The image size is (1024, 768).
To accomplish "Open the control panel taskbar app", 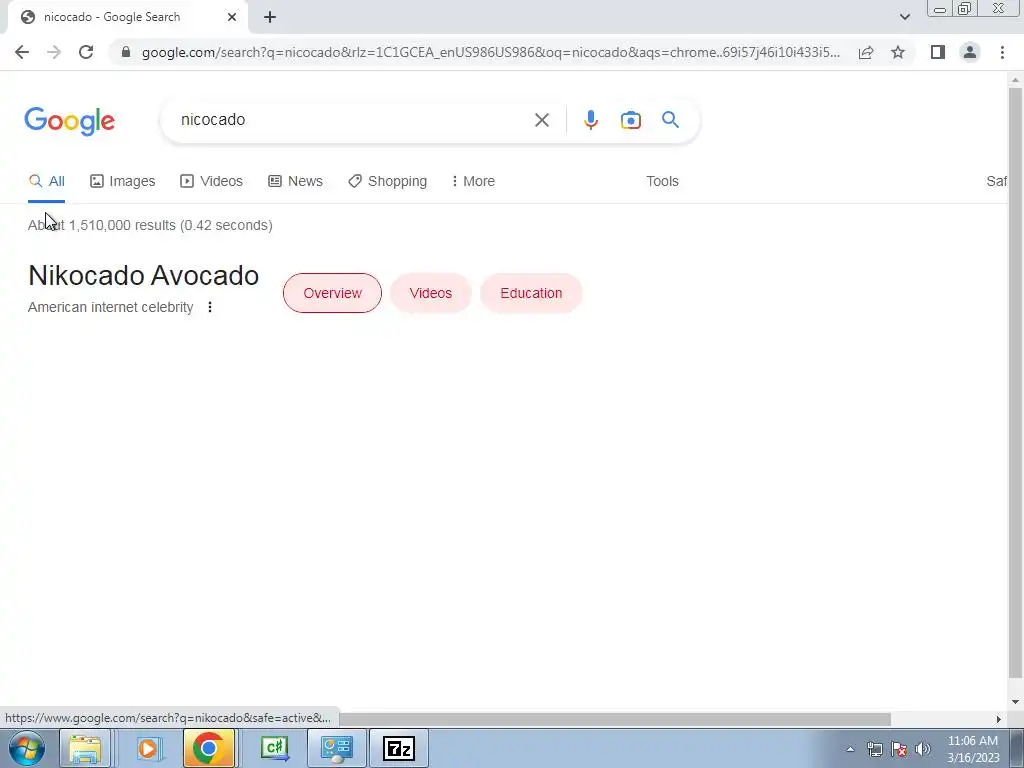I will pos(337,748).
